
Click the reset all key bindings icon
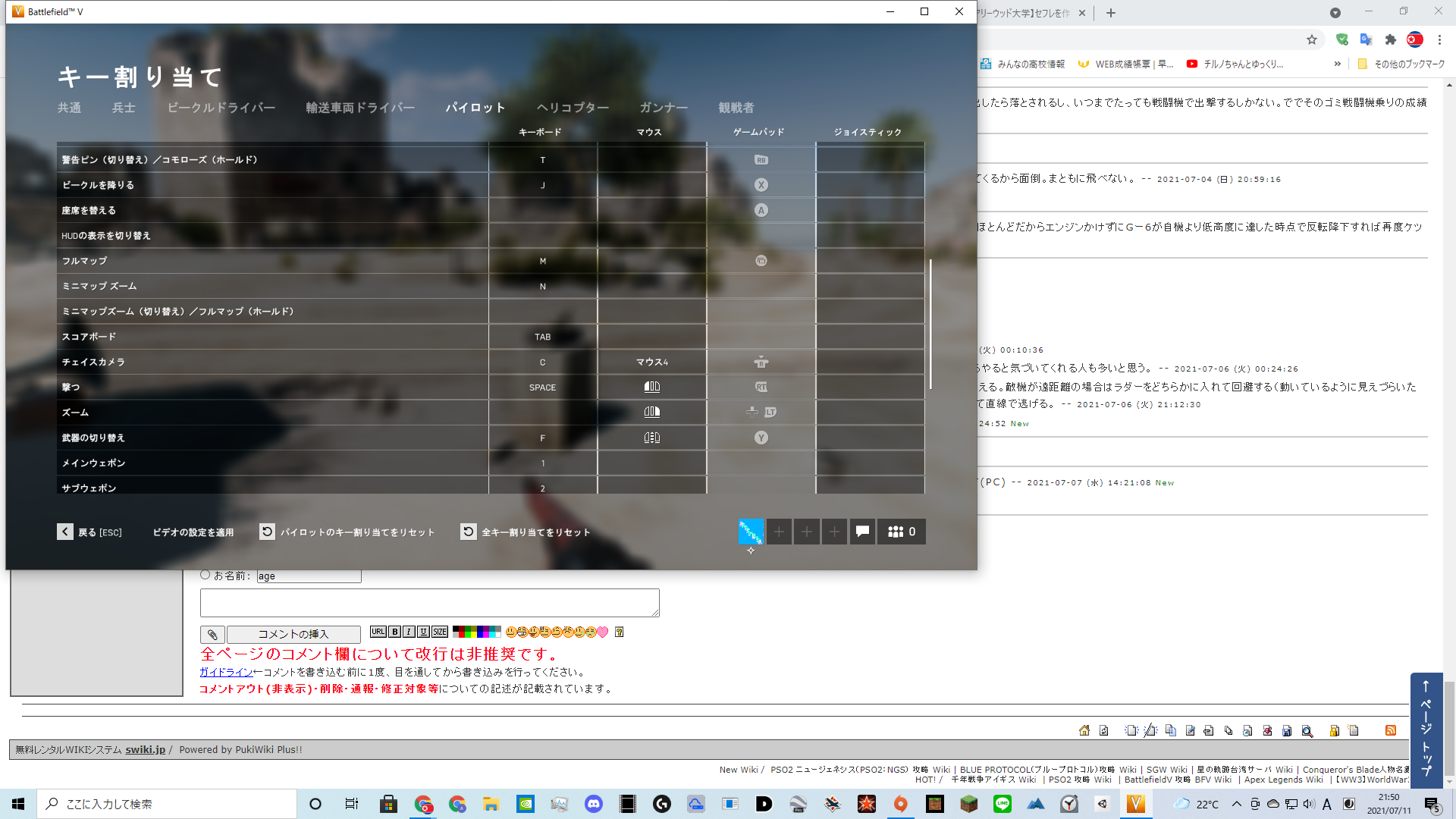(469, 532)
